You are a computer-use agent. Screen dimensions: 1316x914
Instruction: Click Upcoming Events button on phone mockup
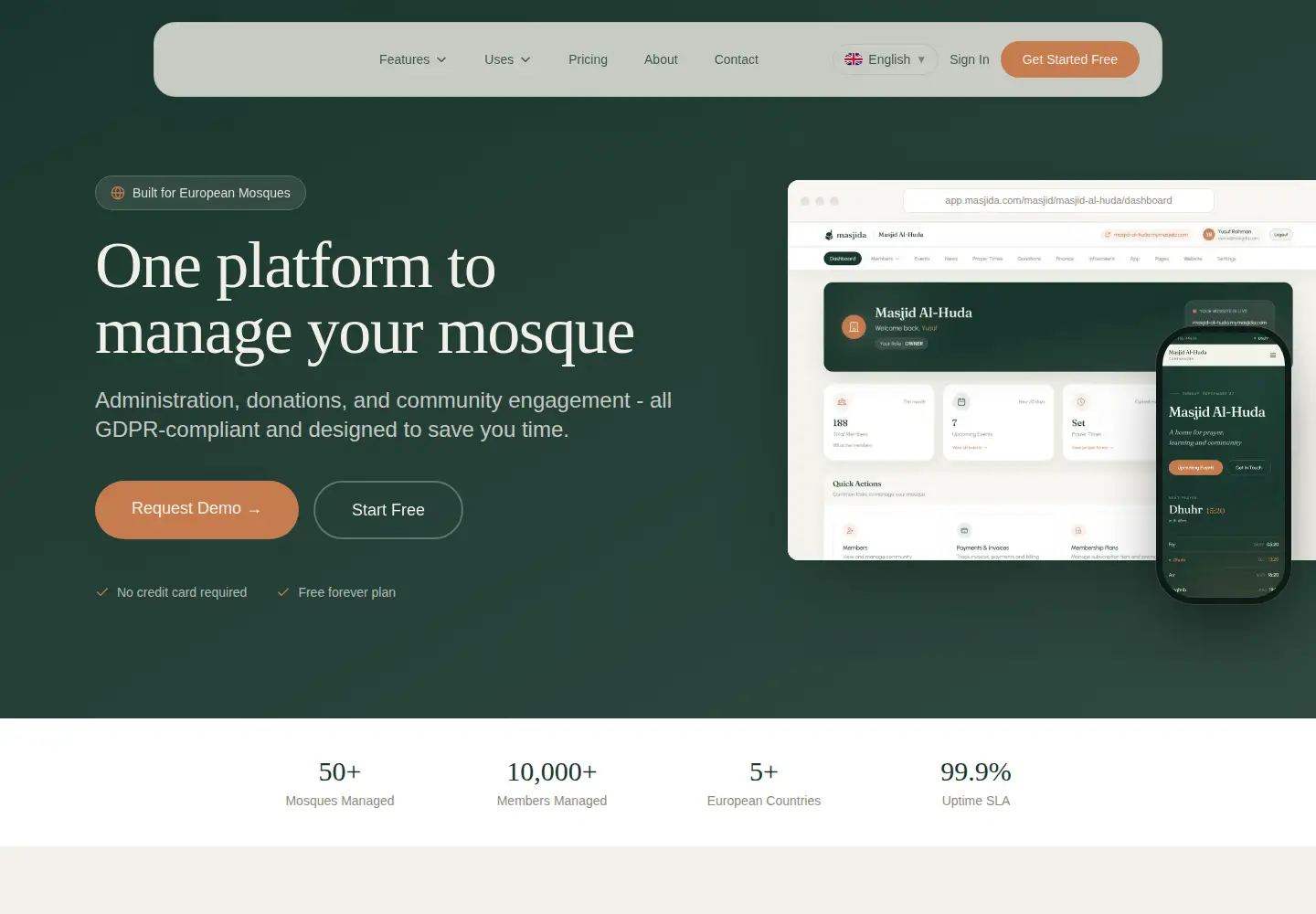pyautogui.click(x=1196, y=467)
